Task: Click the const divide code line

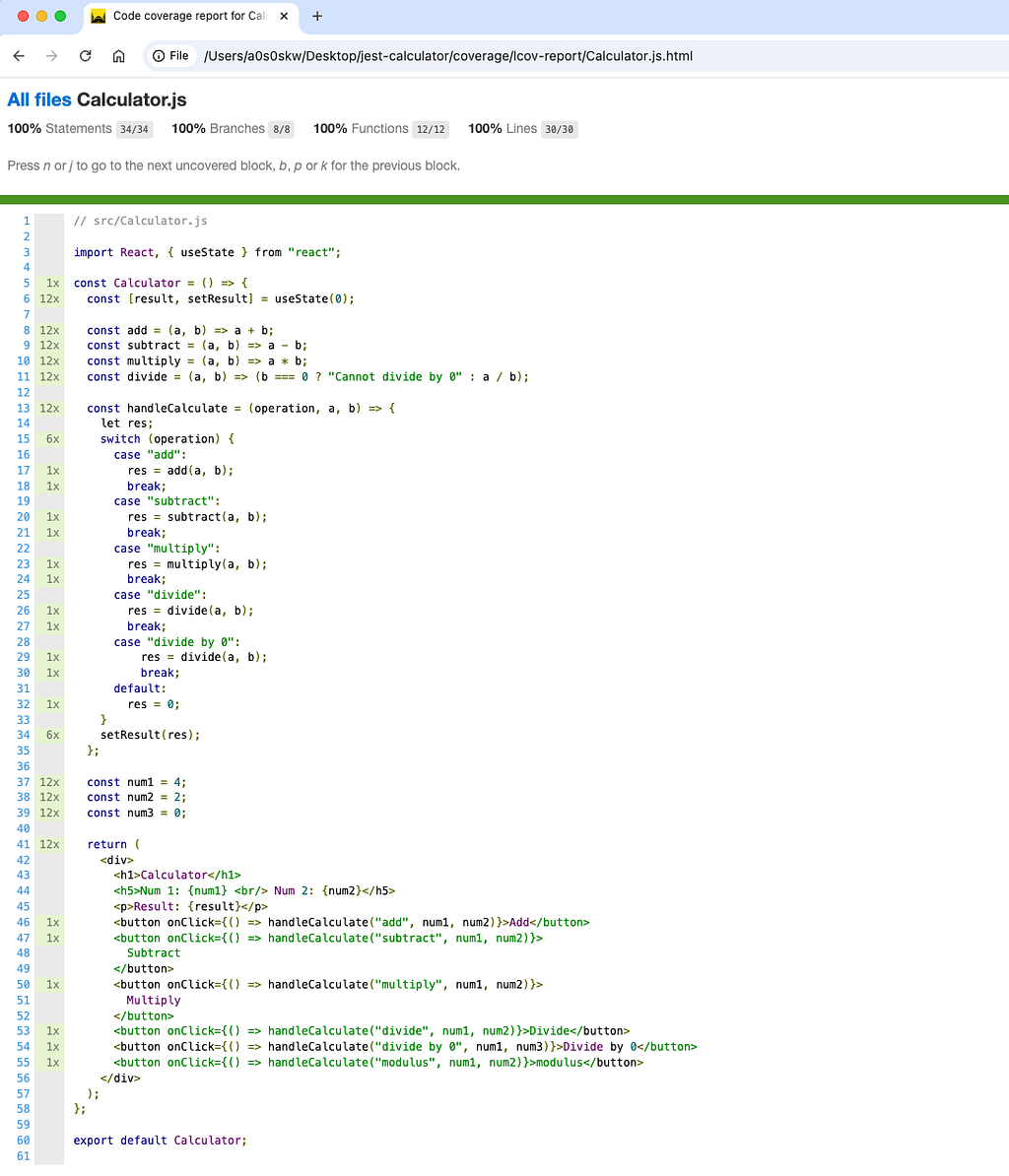Action: click(307, 376)
